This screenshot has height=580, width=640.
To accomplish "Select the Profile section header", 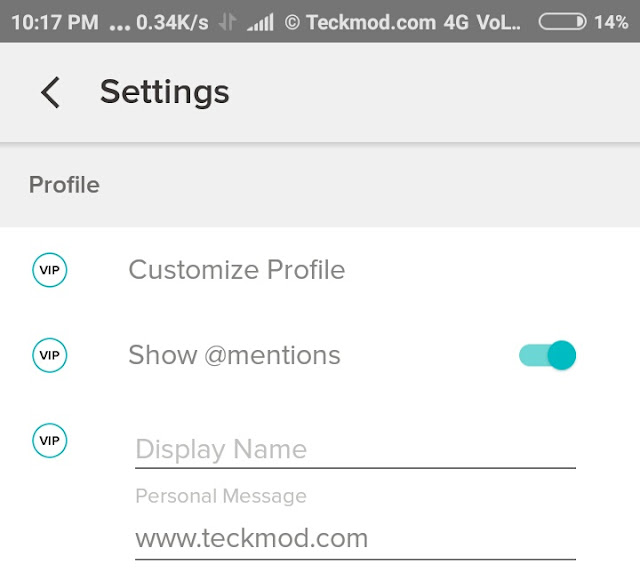I will tap(64, 185).
